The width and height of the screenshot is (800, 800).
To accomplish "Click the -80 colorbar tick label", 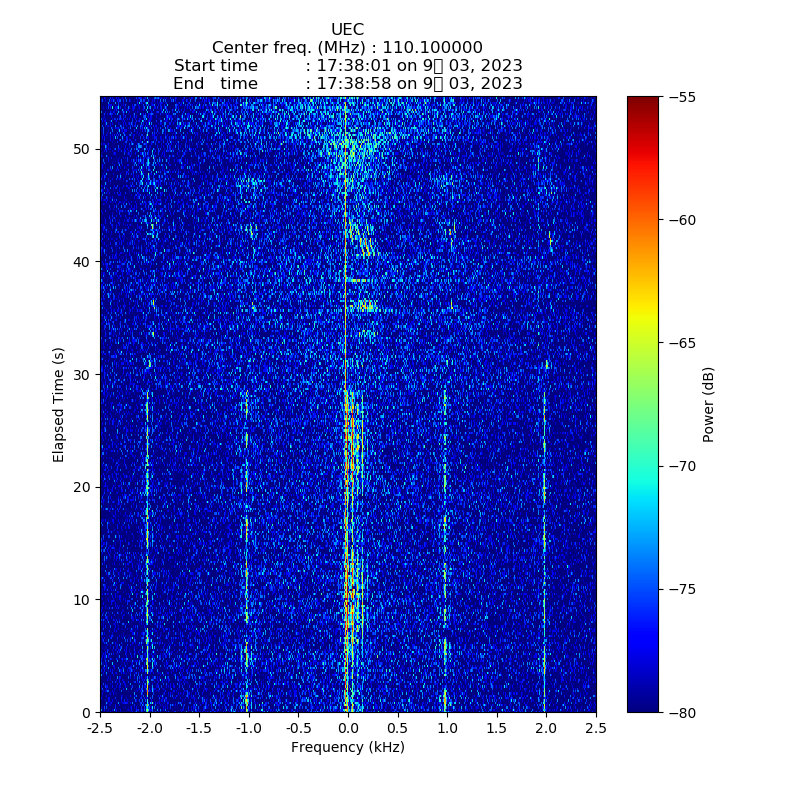I will click(685, 712).
